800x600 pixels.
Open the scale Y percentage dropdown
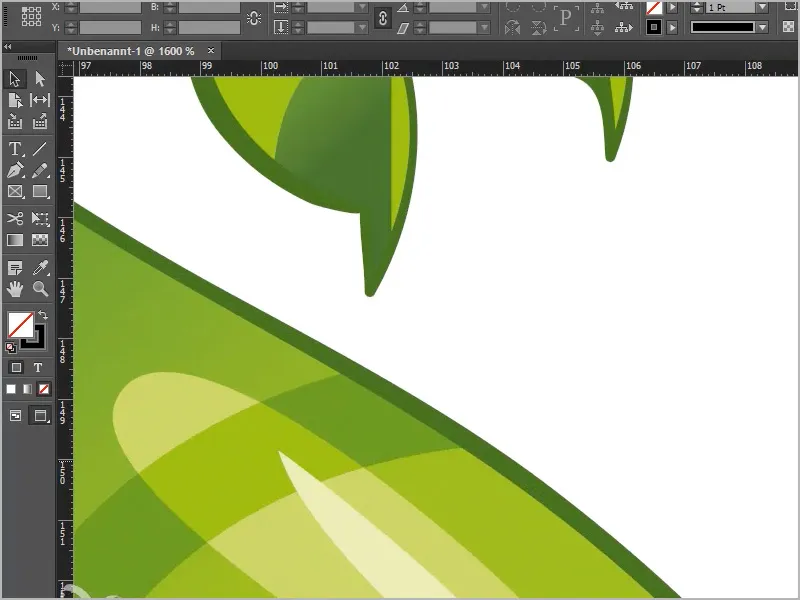pos(362,27)
